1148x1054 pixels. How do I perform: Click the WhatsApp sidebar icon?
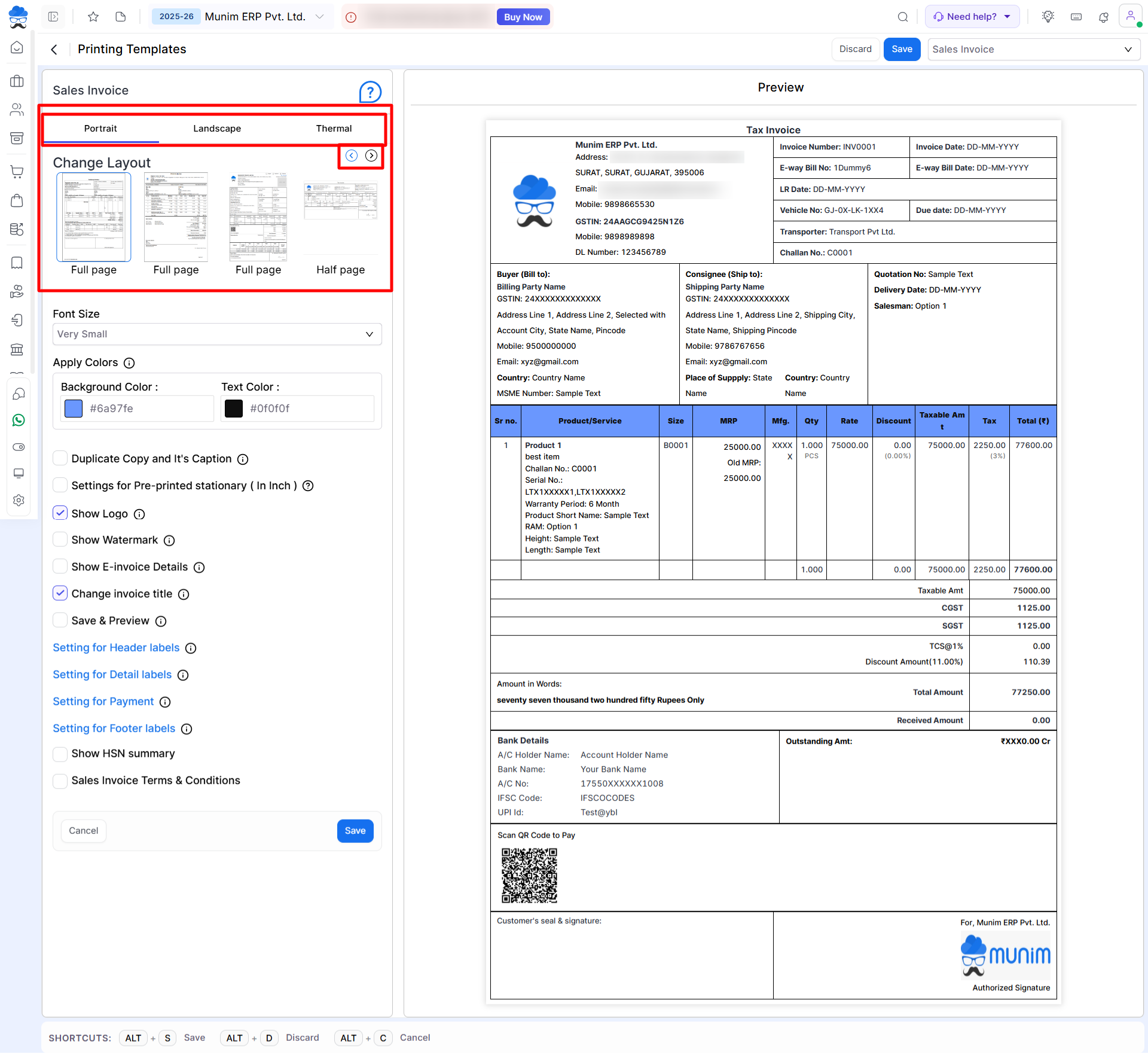18,421
